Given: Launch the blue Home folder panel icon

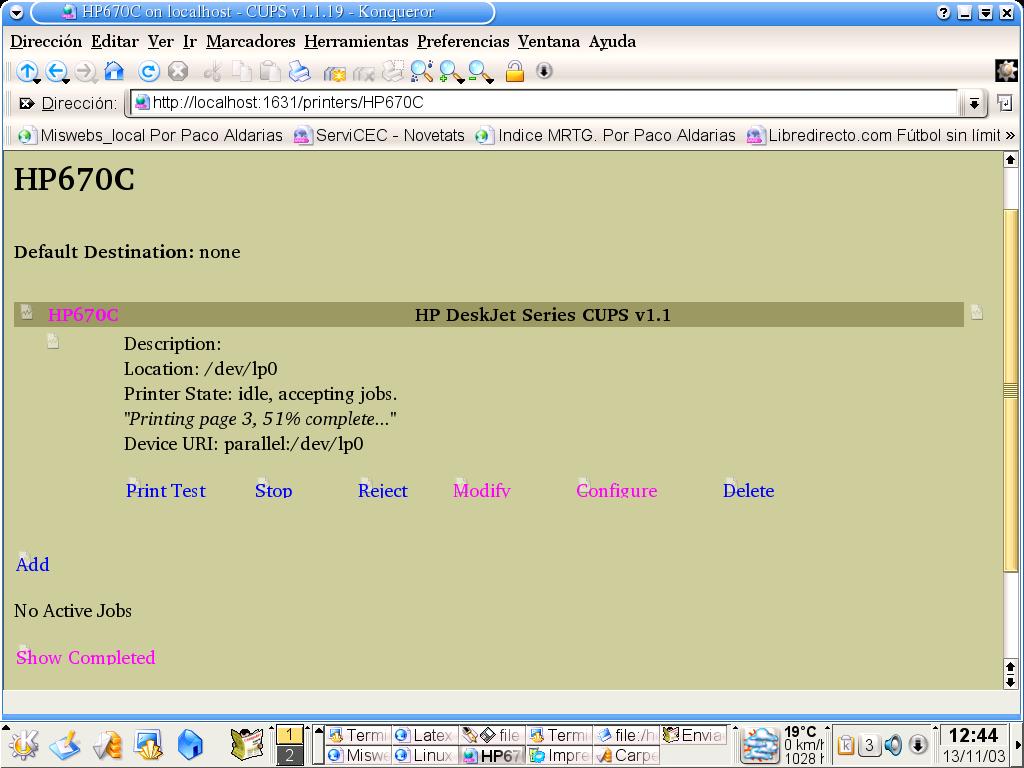Looking at the screenshot, I should coord(190,744).
